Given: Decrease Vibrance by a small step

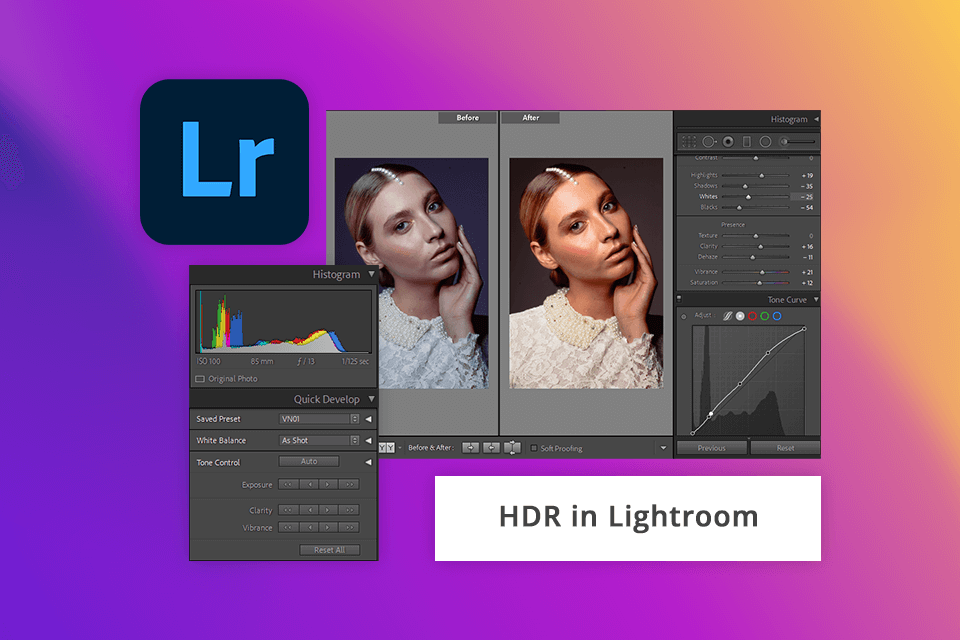Looking at the screenshot, I should (x=309, y=527).
